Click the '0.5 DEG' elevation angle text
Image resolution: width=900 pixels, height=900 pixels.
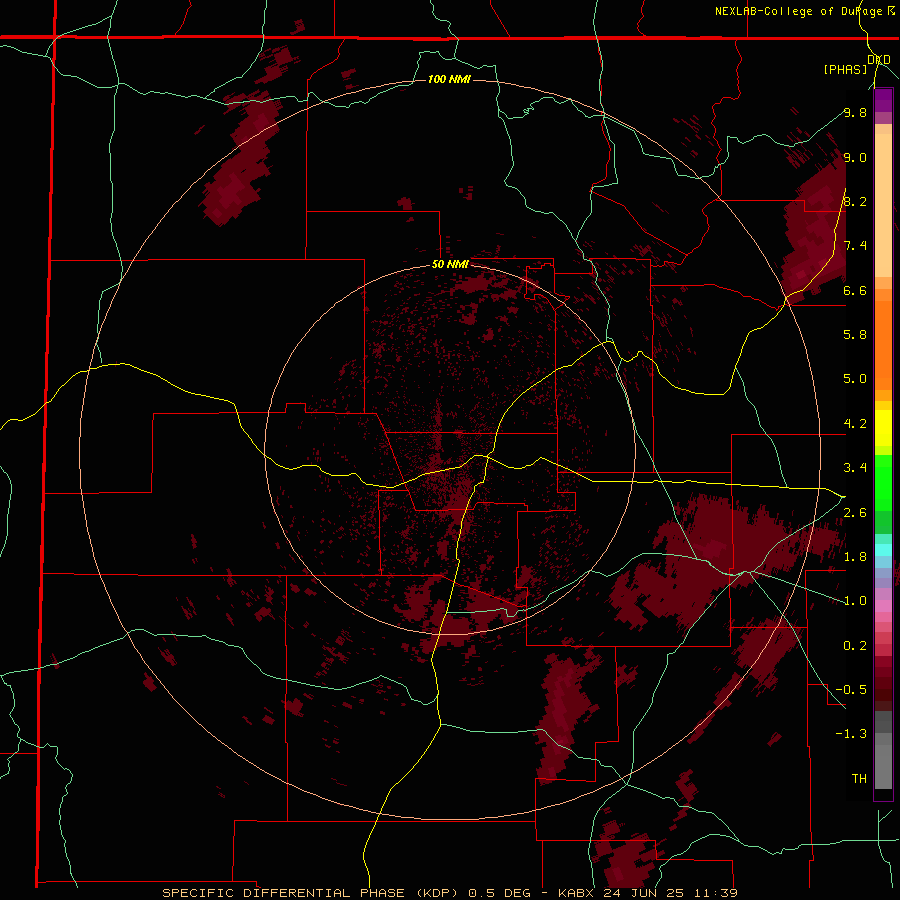pos(499,893)
